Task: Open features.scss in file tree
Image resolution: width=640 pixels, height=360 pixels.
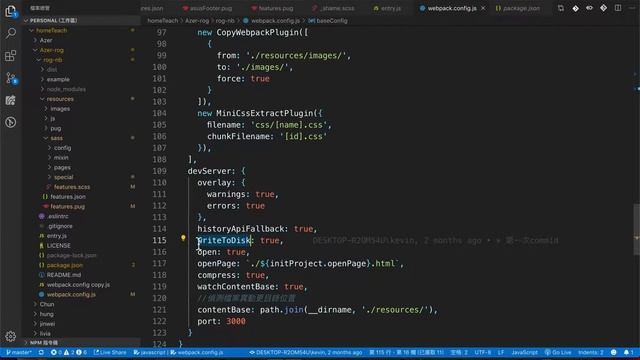Action: (x=72, y=187)
